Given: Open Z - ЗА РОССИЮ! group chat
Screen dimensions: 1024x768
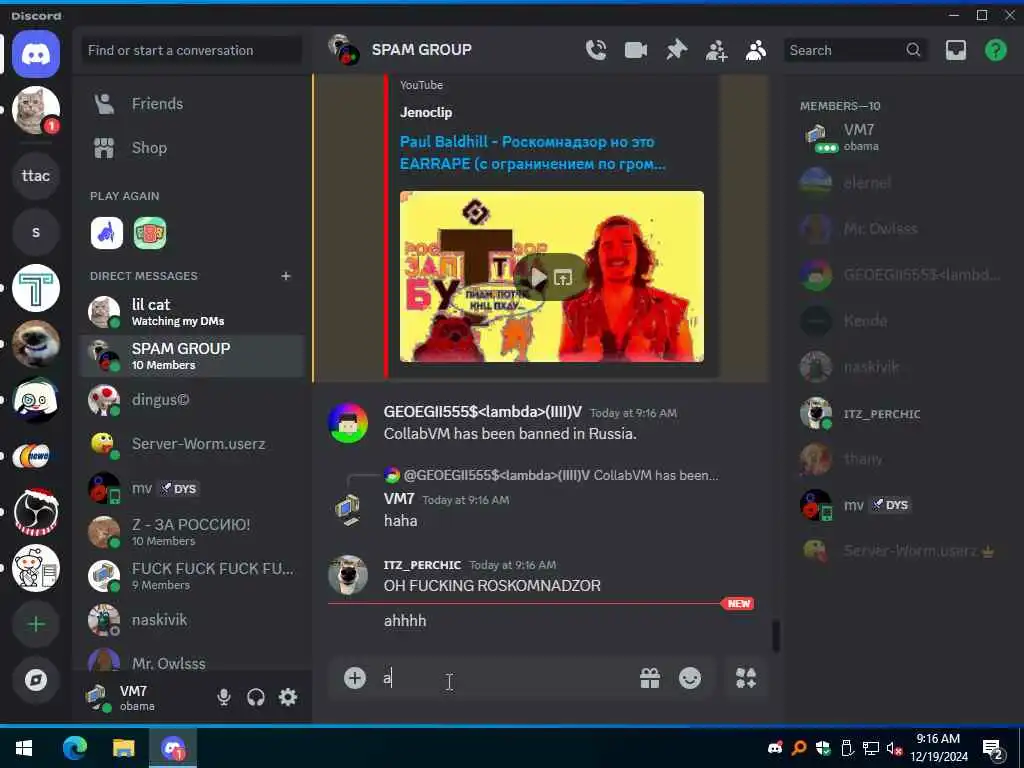Looking at the screenshot, I should [191, 532].
